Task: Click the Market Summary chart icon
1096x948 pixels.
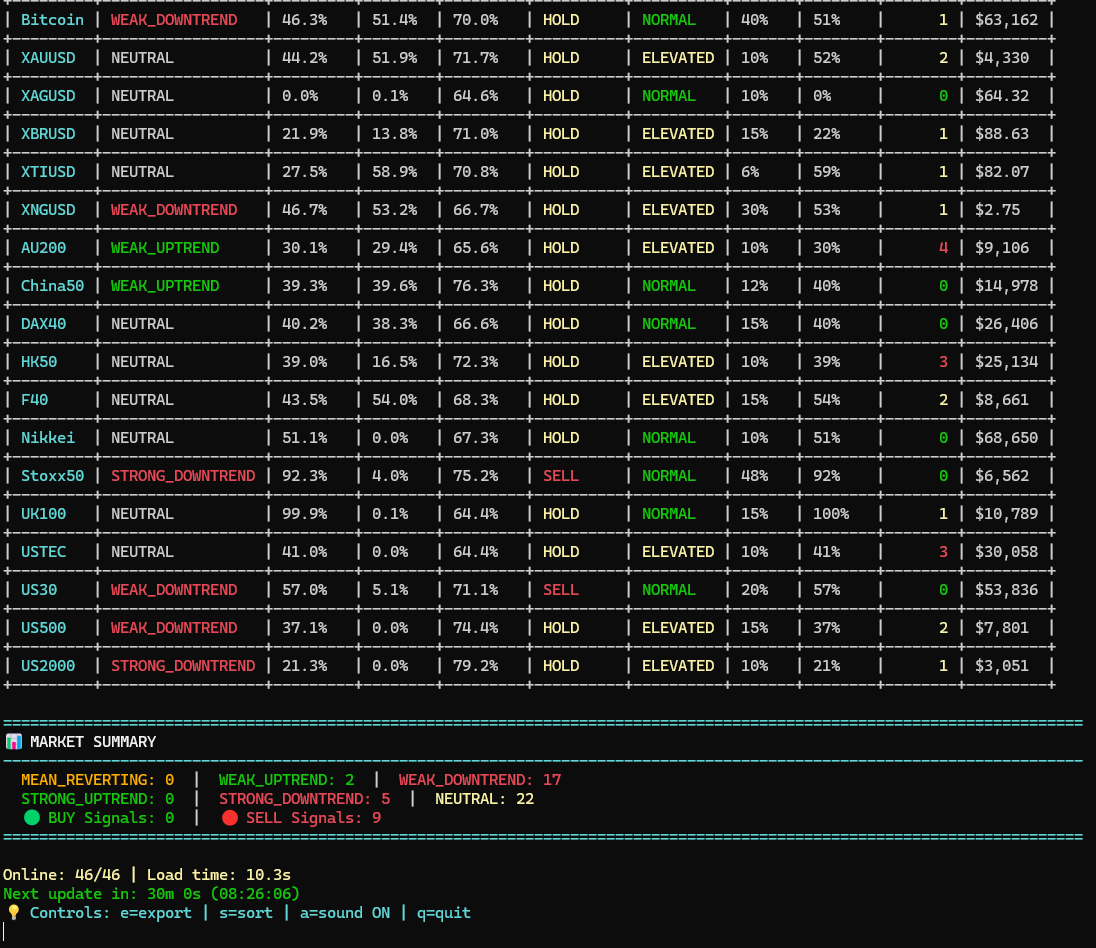Action: [x=13, y=742]
